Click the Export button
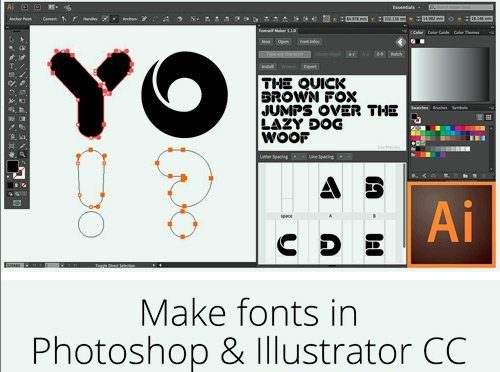The width and height of the screenshot is (500, 372). click(x=310, y=67)
